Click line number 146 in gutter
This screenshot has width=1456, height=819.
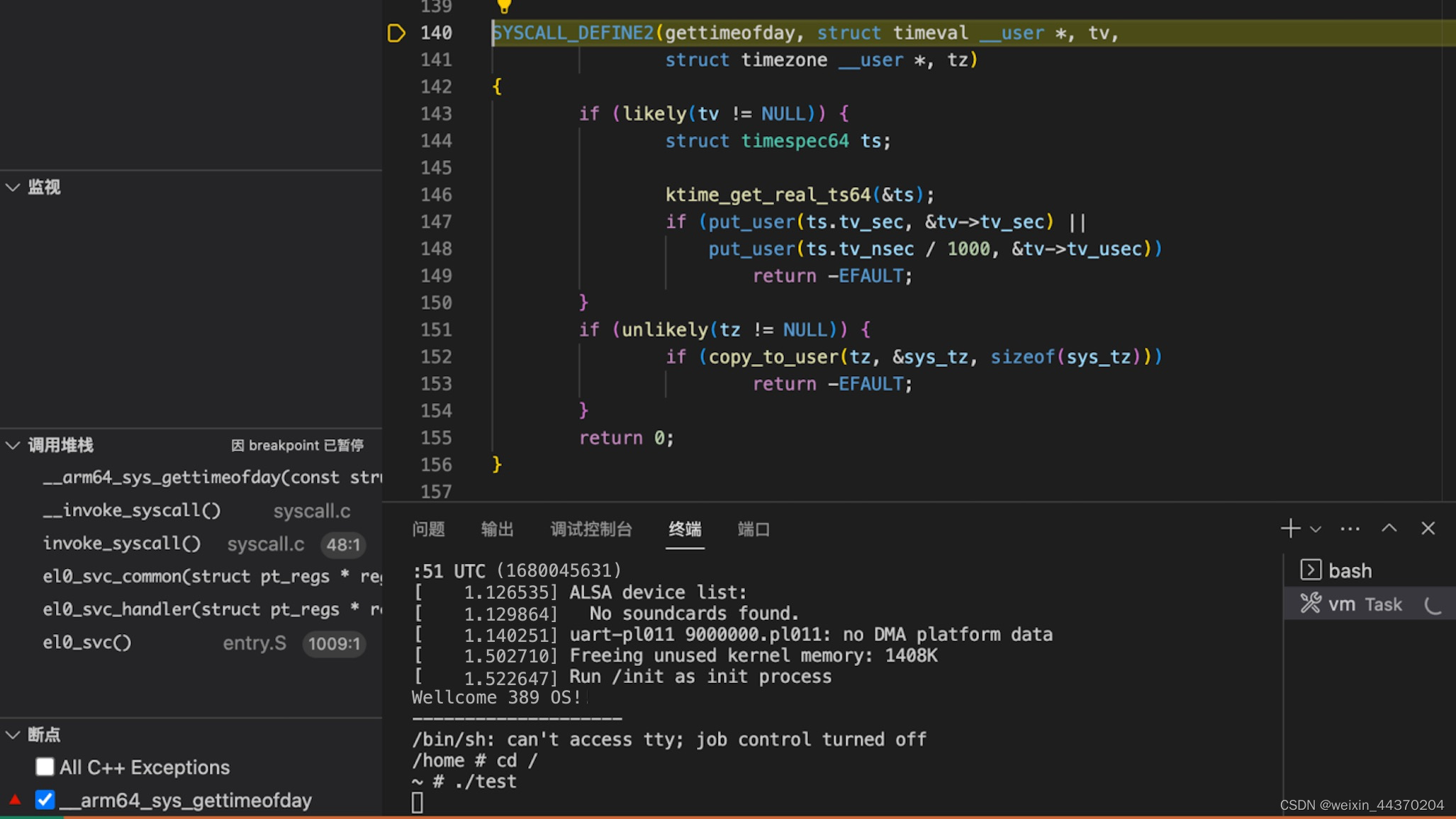click(436, 194)
